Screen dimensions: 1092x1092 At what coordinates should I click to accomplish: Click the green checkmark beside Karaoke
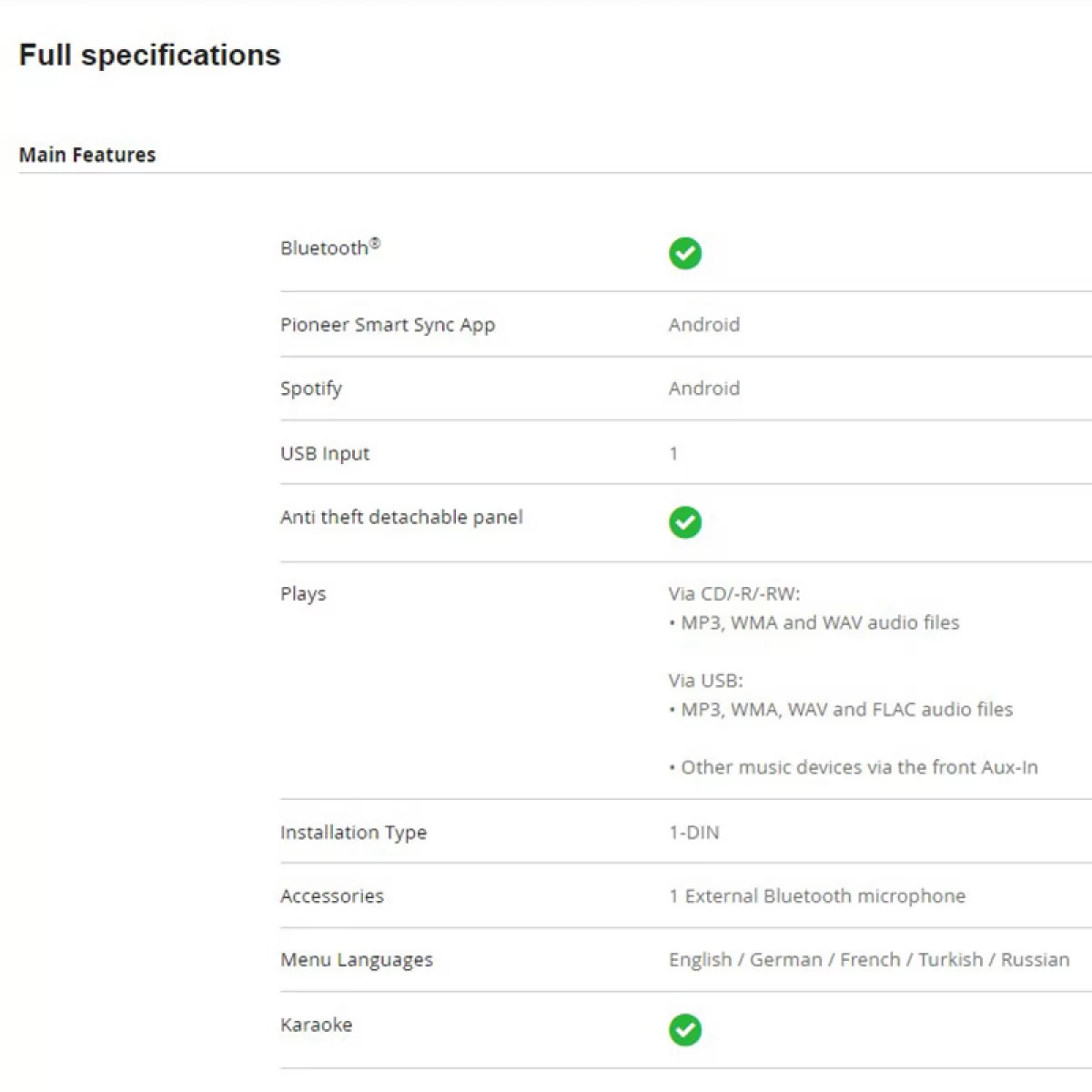tap(685, 1030)
